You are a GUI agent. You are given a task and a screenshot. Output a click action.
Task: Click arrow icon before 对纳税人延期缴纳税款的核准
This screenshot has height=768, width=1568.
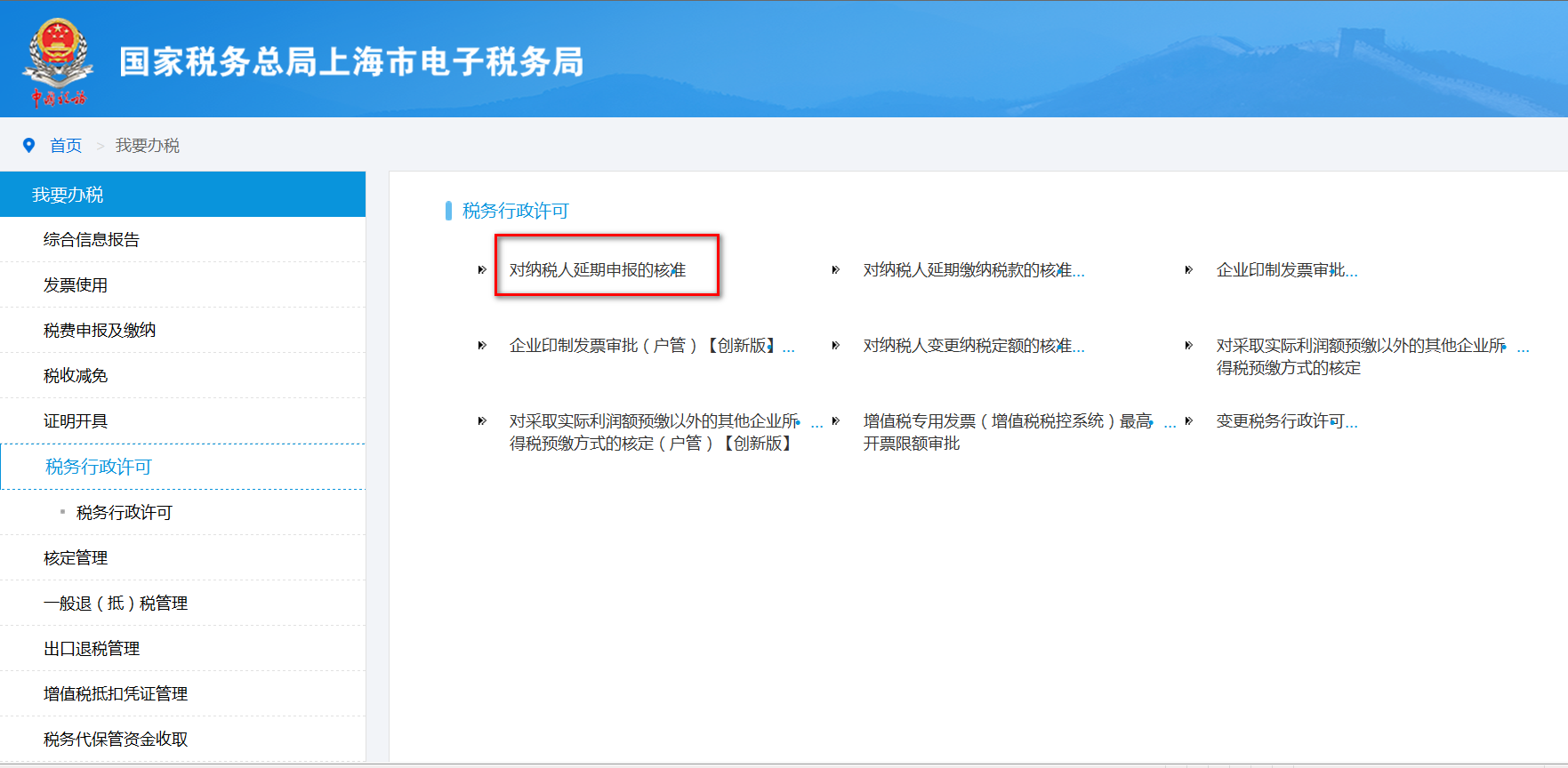pyautogui.click(x=836, y=269)
